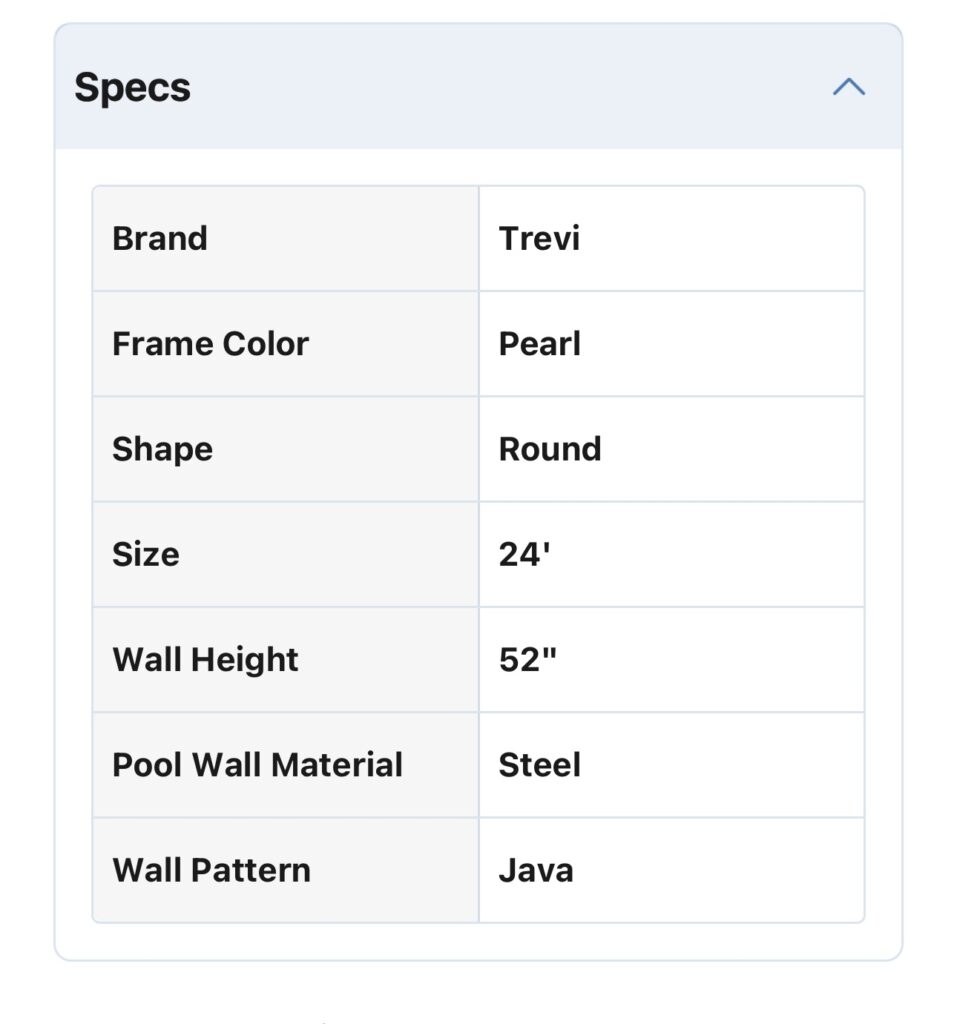Click the Pearl frame color value
The image size is (957, 1024).
[540, 344]
